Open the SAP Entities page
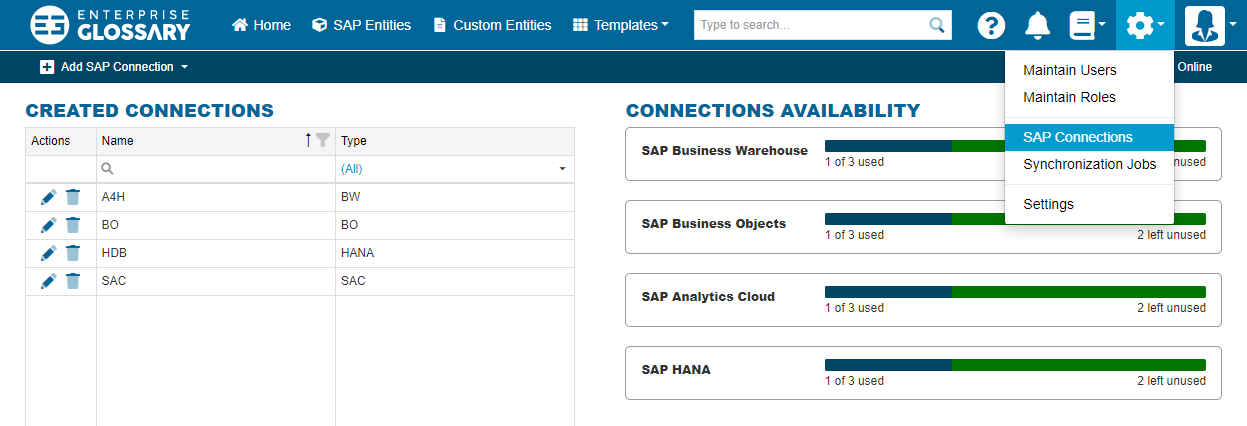1247x426 pixels. point(361,25)
